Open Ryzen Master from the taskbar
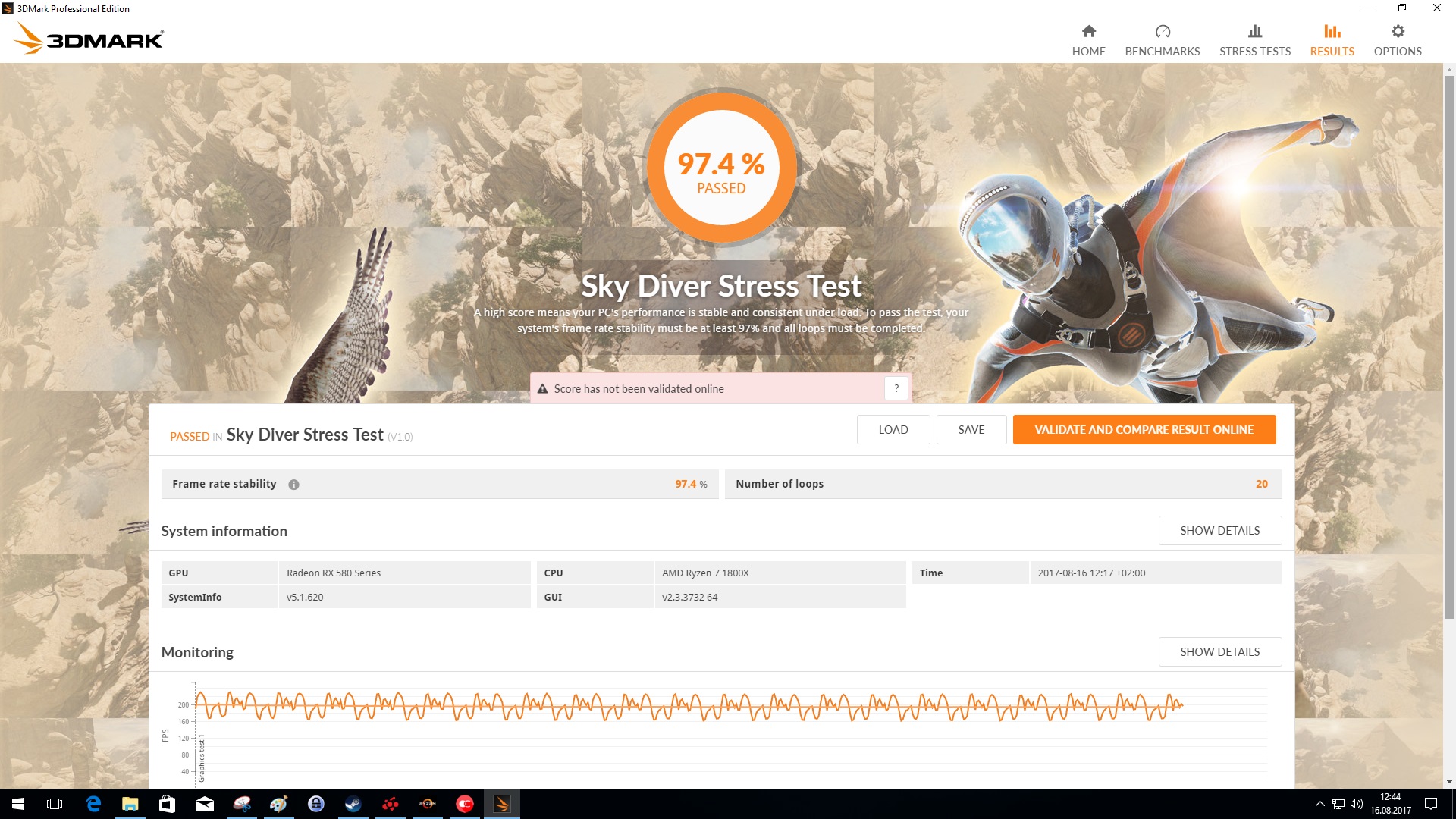Screen dimensions: 1456x819 pyautogui.click(x=427, y=804)
